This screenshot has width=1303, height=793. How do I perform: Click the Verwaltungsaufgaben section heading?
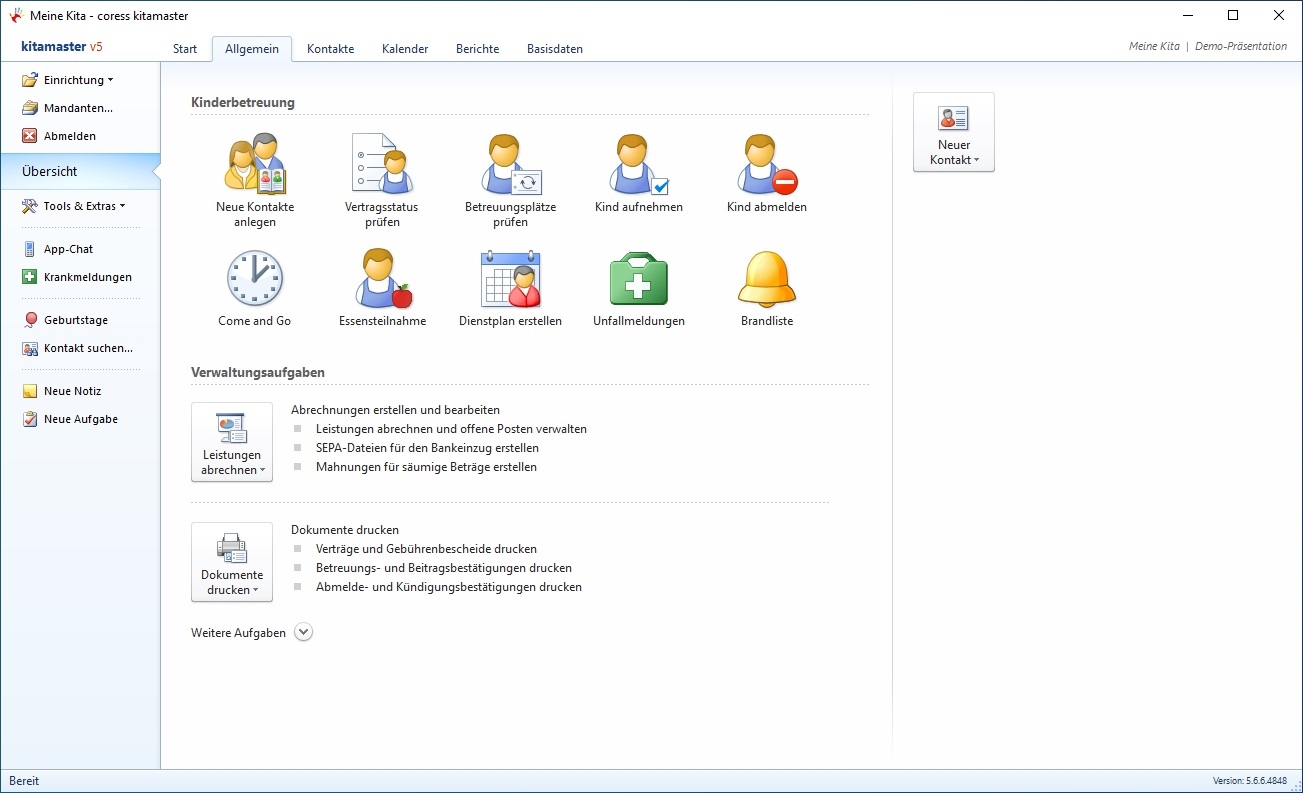(x=258, y=373)
